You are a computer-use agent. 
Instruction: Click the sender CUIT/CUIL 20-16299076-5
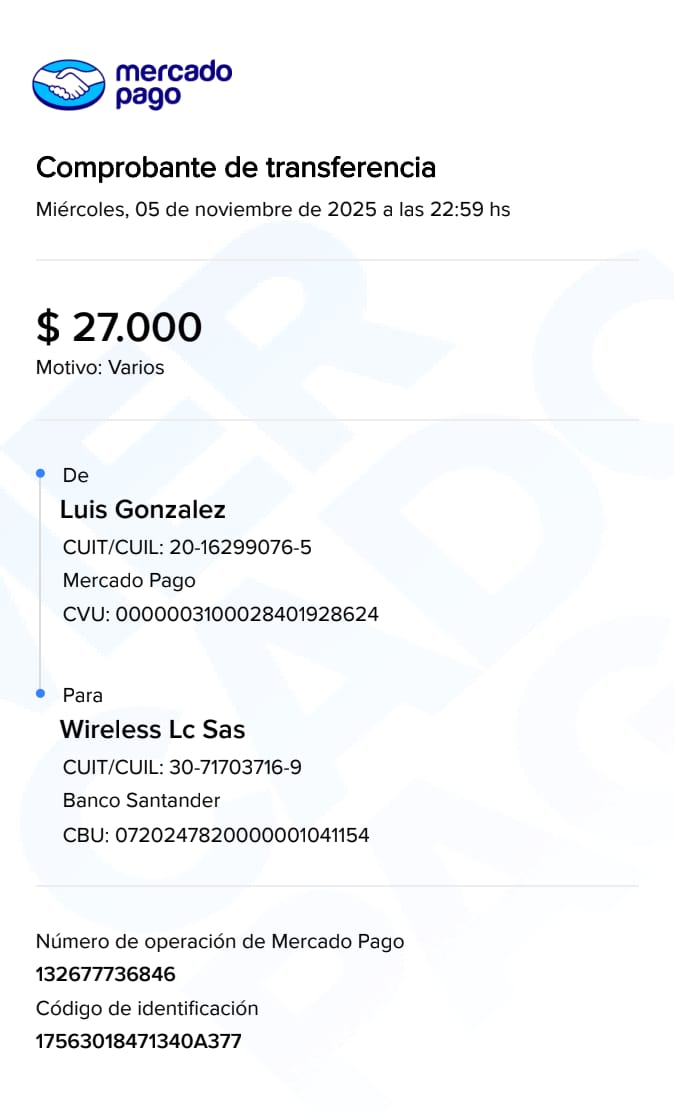(194, 548)
